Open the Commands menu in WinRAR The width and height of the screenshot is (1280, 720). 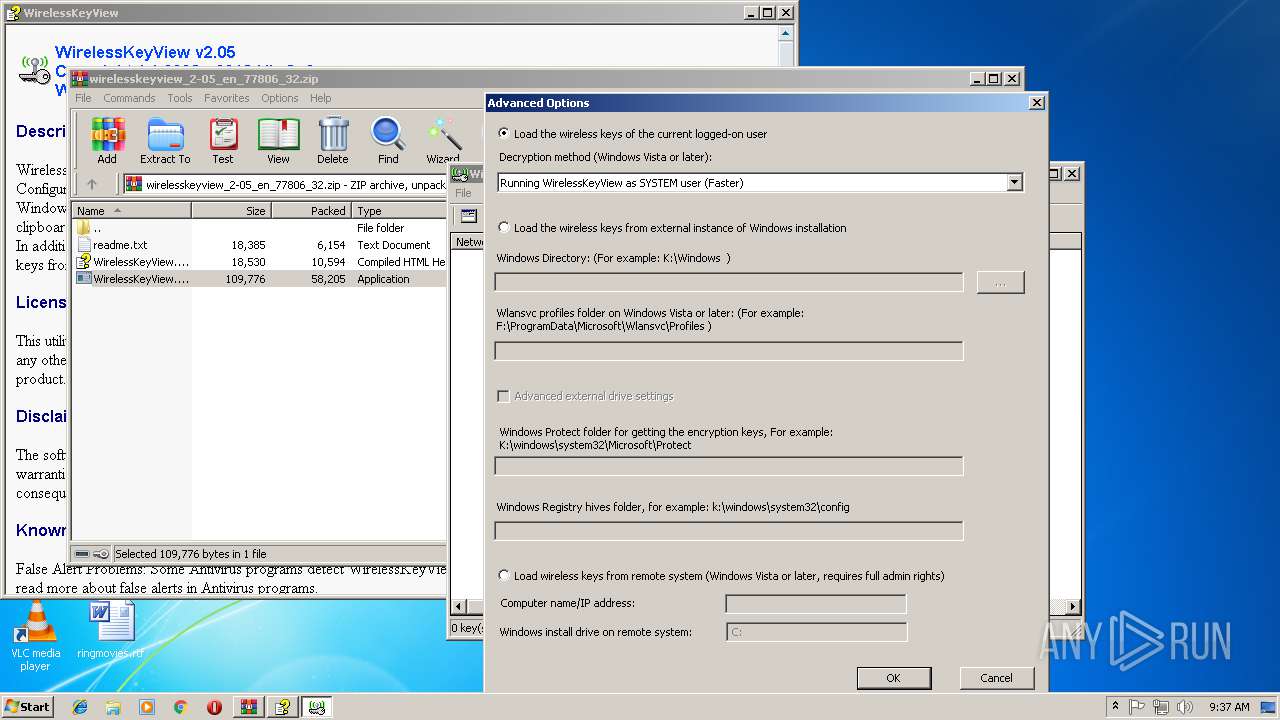tap(129, 98)
